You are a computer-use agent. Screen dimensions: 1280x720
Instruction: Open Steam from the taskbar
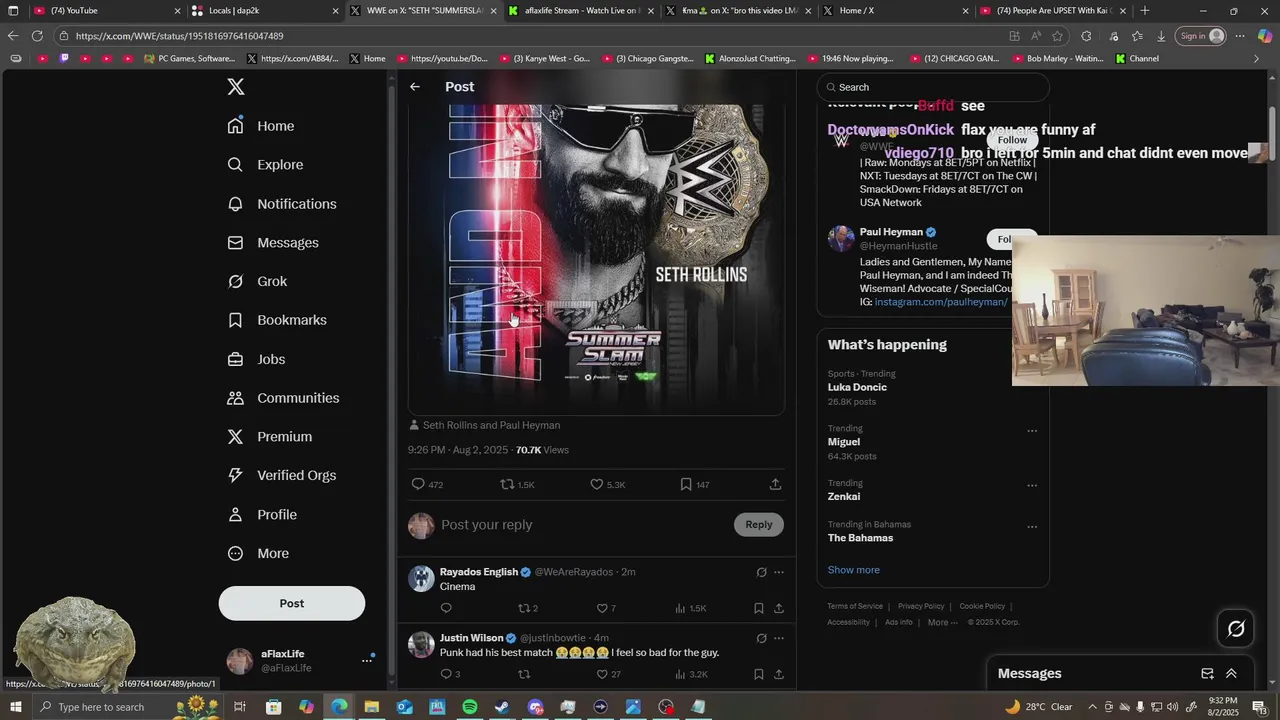(502, 707)
